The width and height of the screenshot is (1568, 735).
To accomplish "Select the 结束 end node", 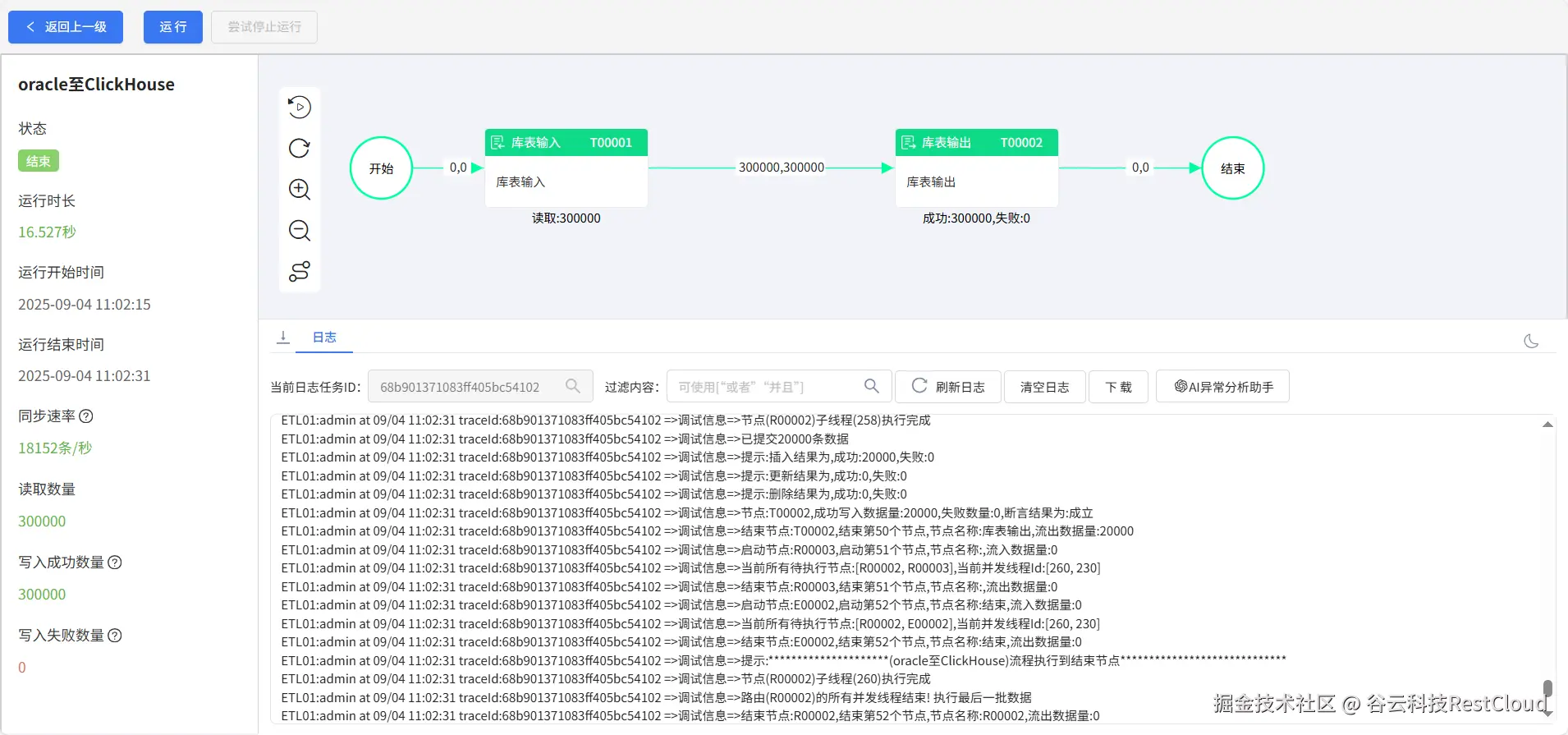I will click(1233, 168).
